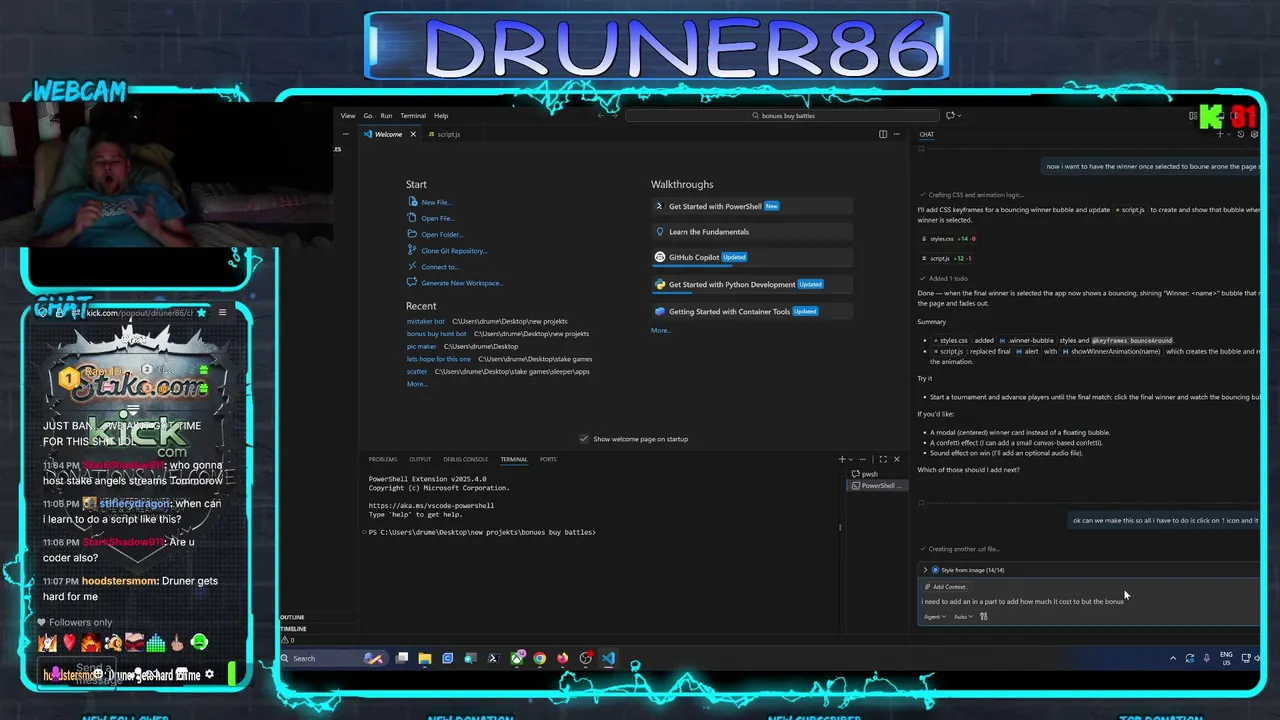Open the Terminal menu
The width and height of the screenshot is (1280, 720).
coord(413,115)
